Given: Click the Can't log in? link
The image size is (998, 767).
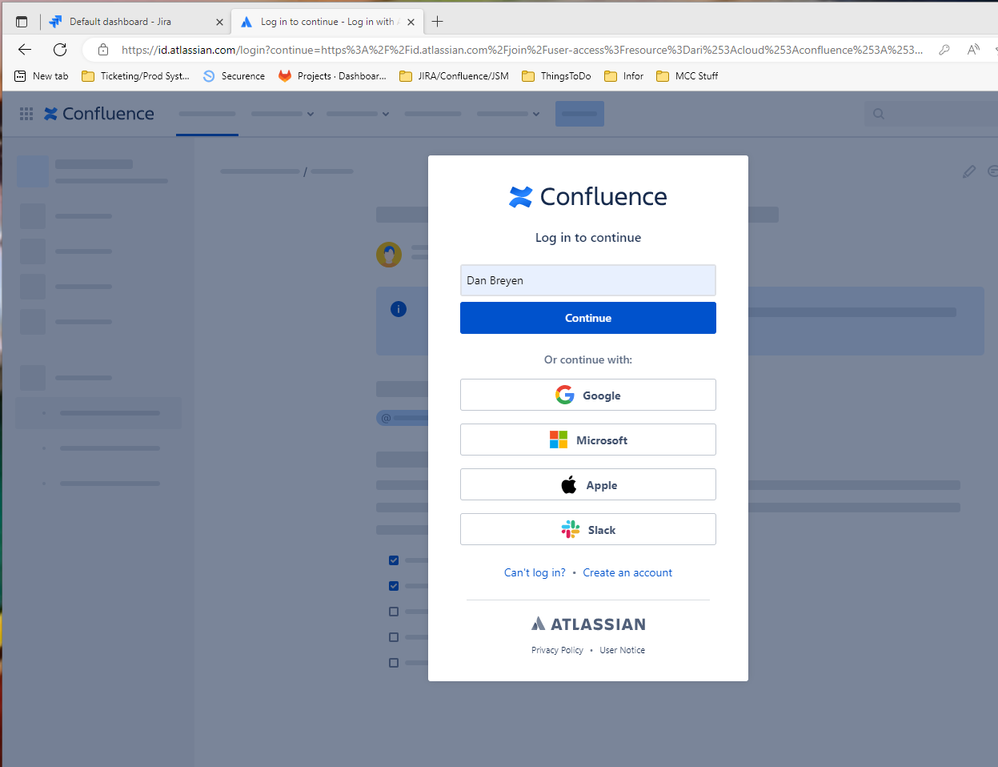Looking at the screenshot, I should tap(535, 573).
